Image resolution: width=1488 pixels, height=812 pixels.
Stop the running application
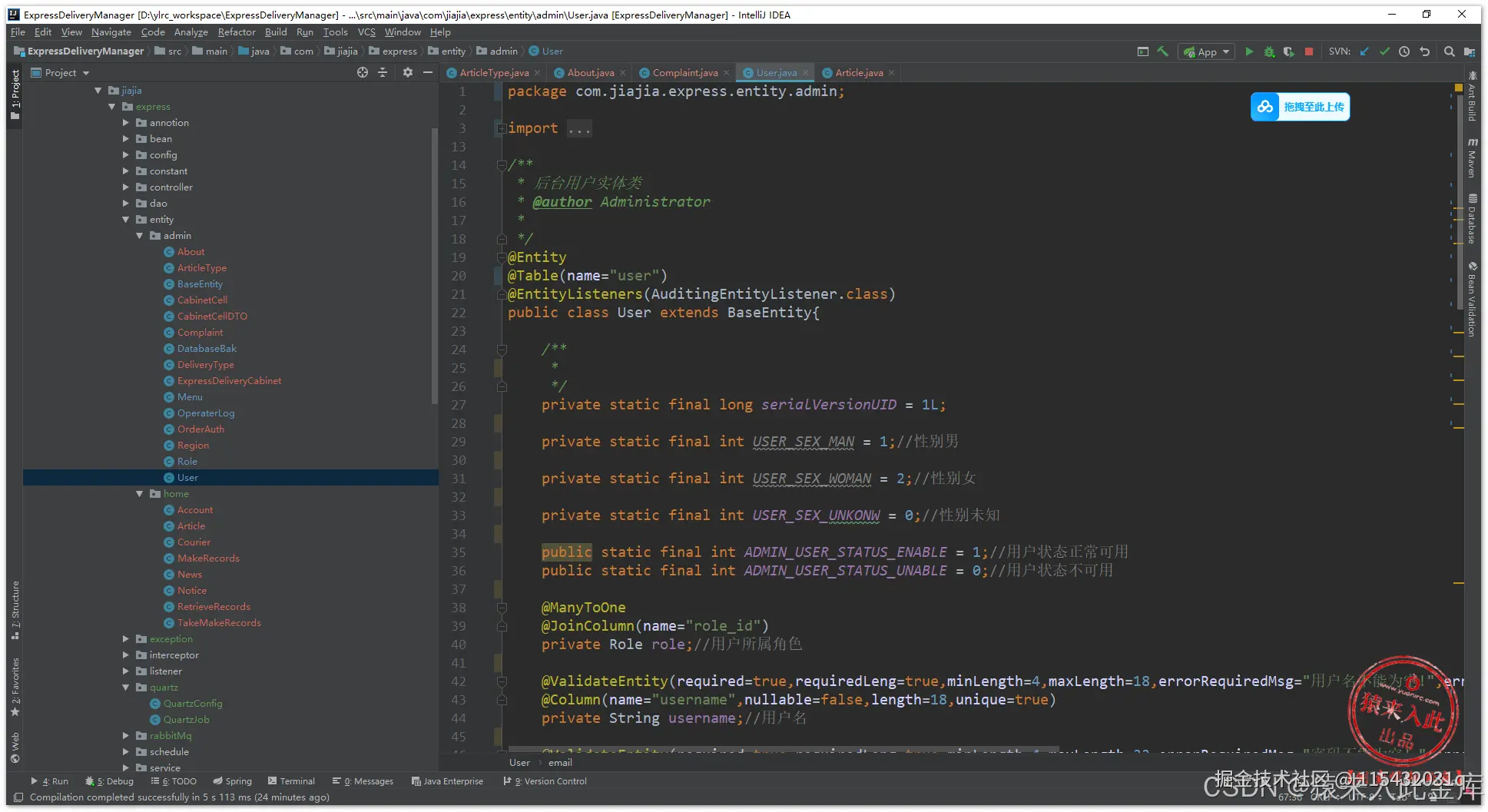click(1309, 51)
